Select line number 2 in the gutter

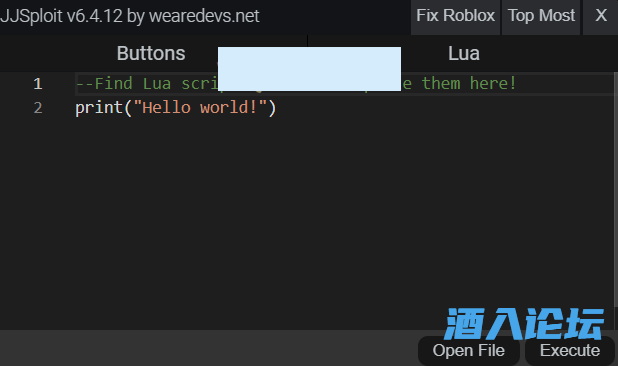[37, 108]
